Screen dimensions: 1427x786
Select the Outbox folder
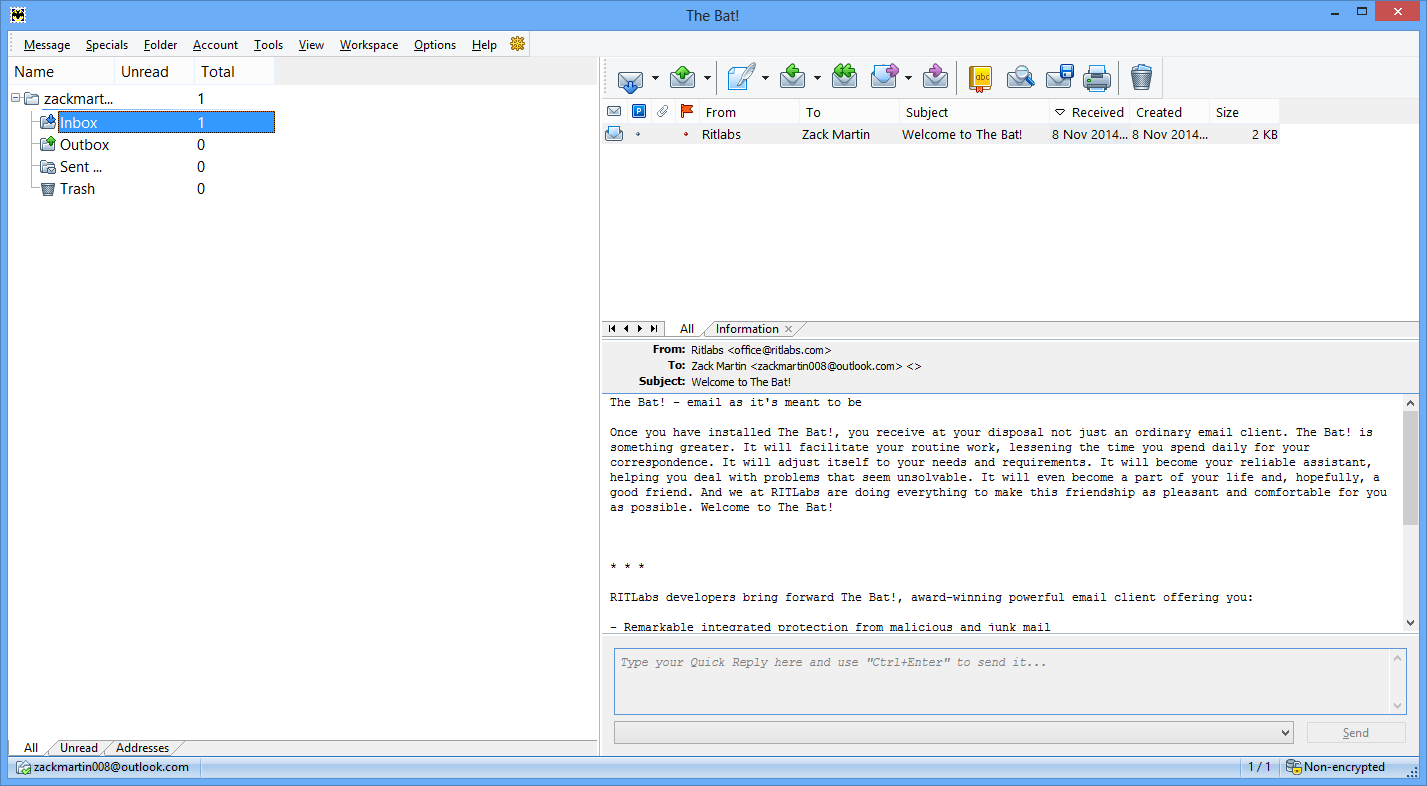point(84,145)
